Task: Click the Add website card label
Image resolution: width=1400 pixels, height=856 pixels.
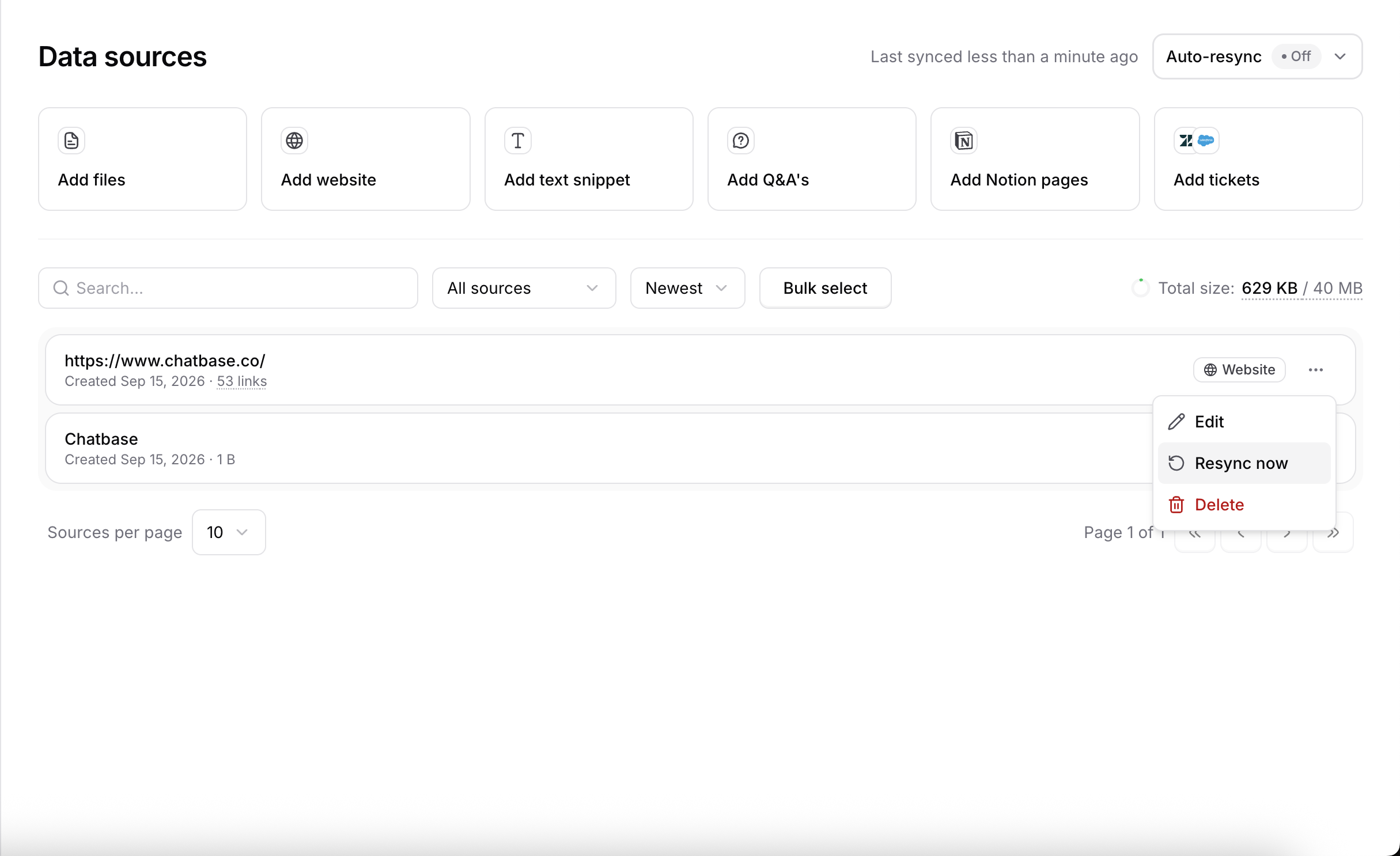Action: (x=328, y=180)
